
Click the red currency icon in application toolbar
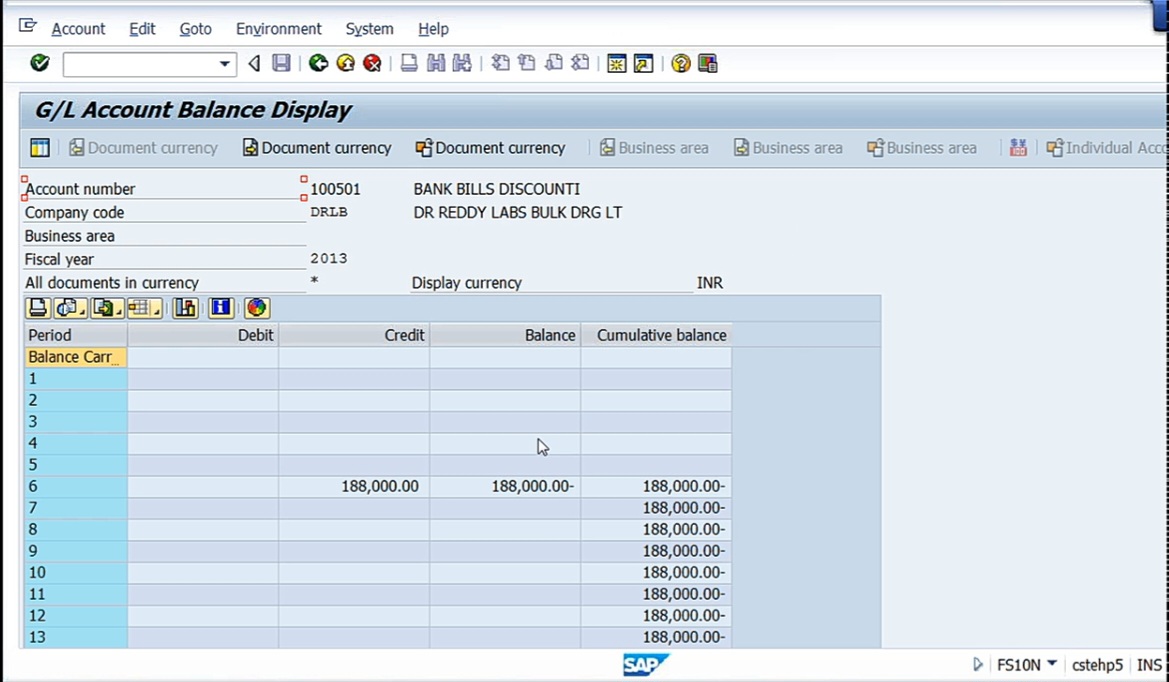point(1018,148)
